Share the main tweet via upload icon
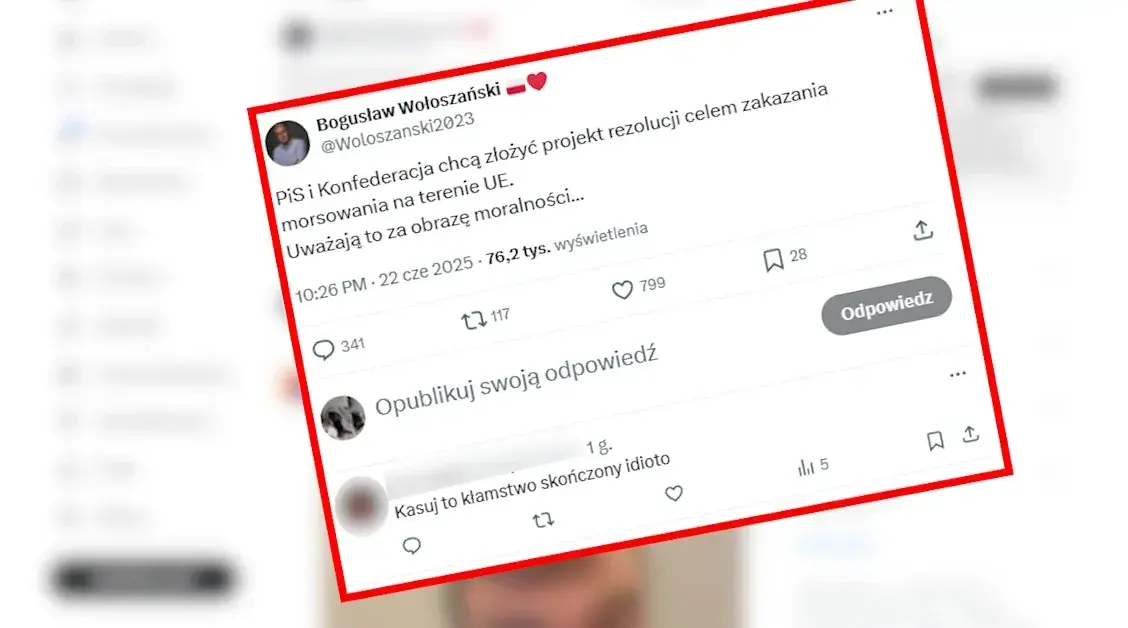 click(923, 230)
